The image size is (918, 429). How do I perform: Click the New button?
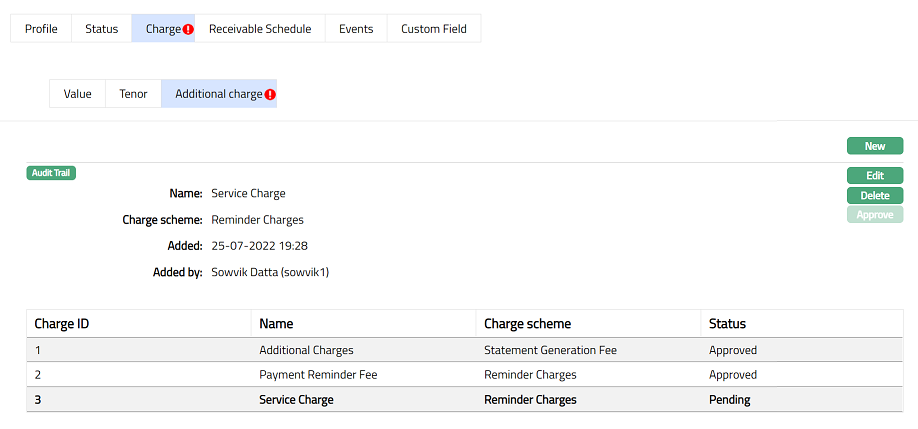point(875,146)
